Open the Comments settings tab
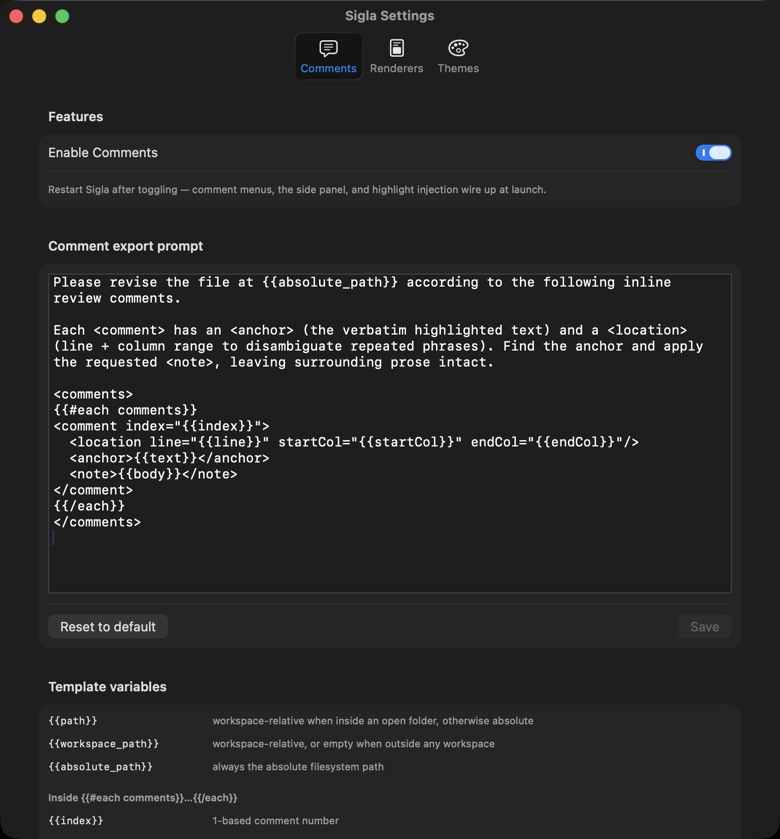 328,56
